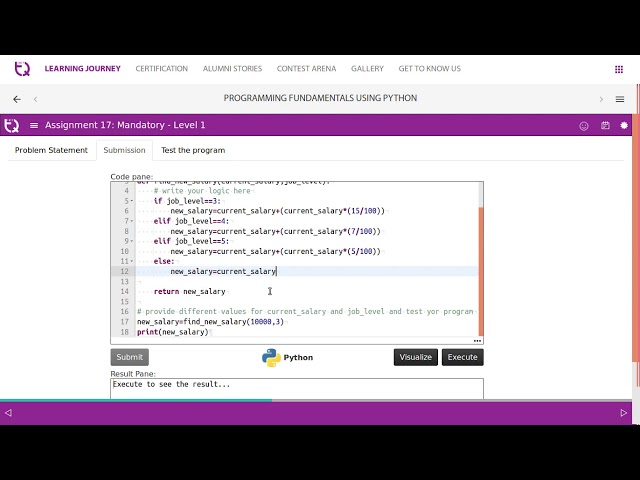Open the LEARNING JOURNEY menu
The width and height of the screenshot is (640, 480).
(x=82, y=69)
